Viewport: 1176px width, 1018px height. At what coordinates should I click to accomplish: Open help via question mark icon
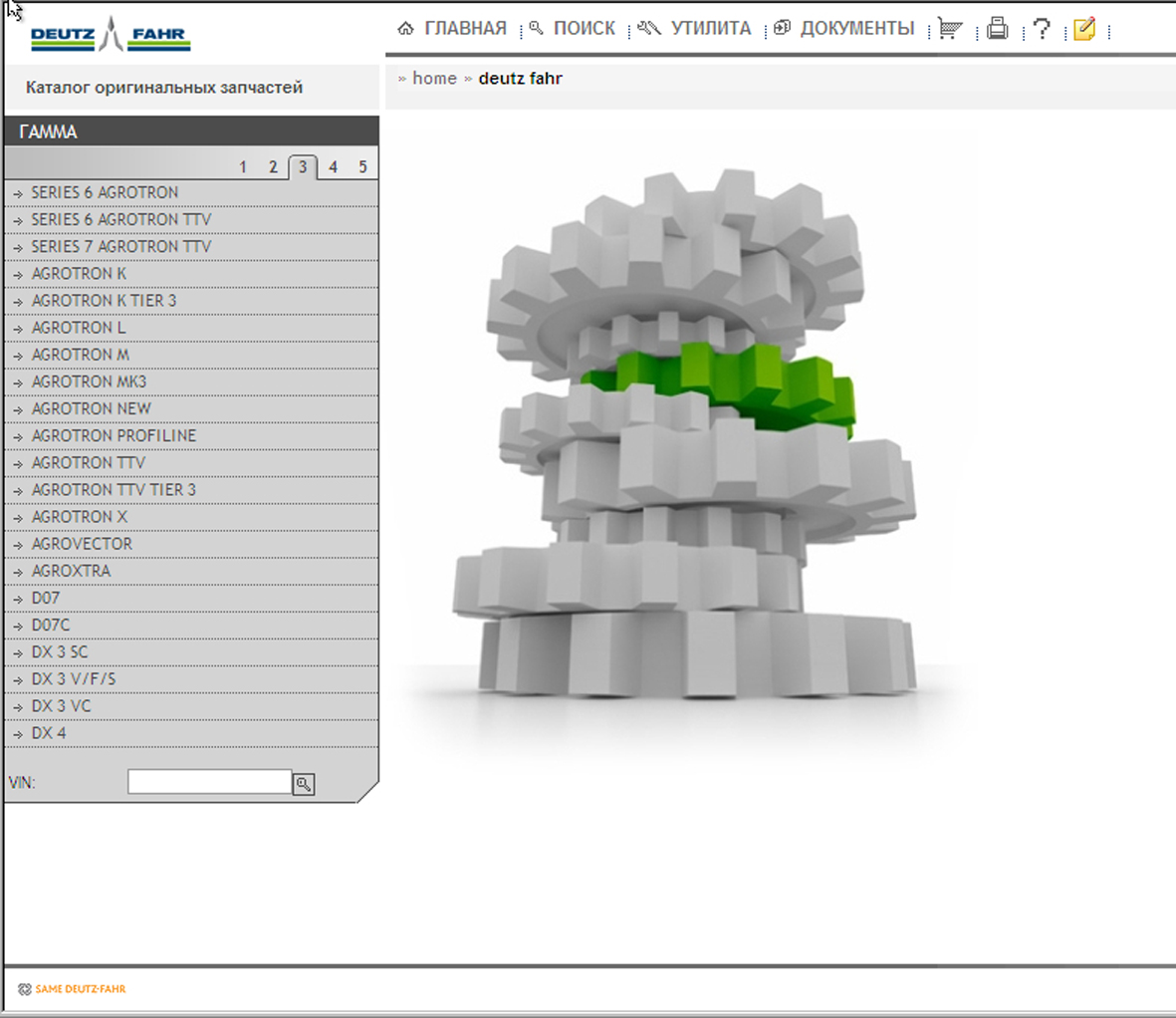coord(1042,29)
